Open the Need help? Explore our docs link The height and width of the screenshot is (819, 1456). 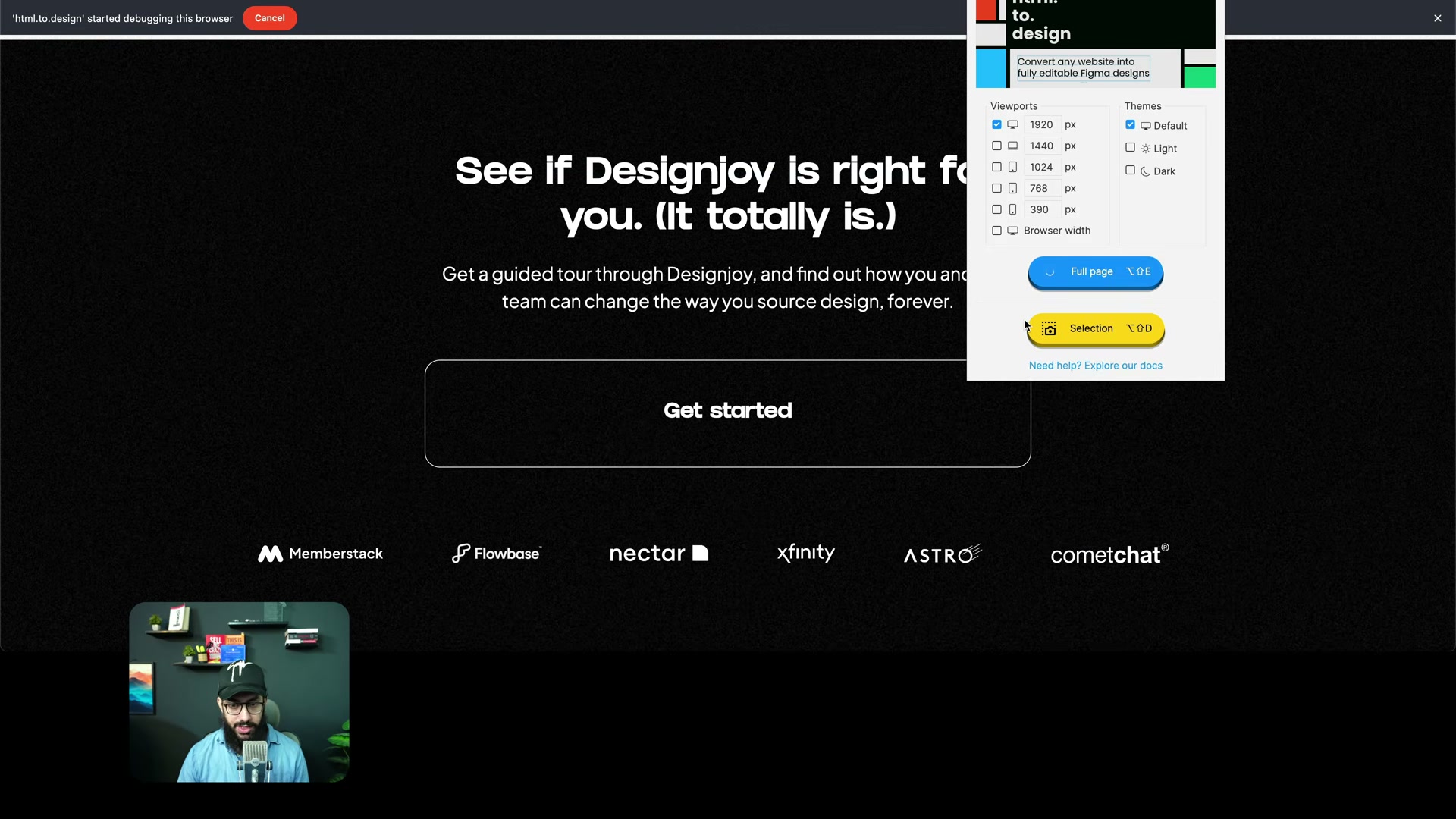coord(1095,366)
